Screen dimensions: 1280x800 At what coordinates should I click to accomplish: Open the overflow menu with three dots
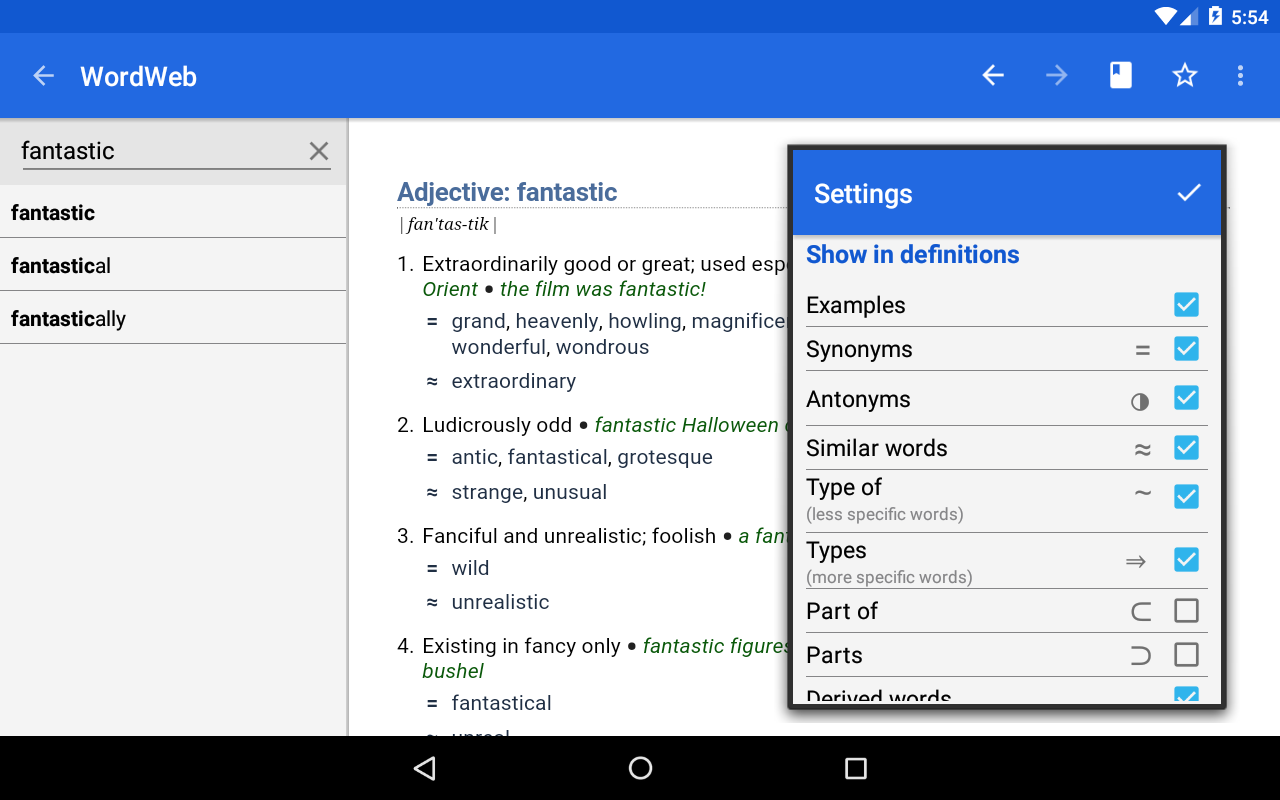1240,75
